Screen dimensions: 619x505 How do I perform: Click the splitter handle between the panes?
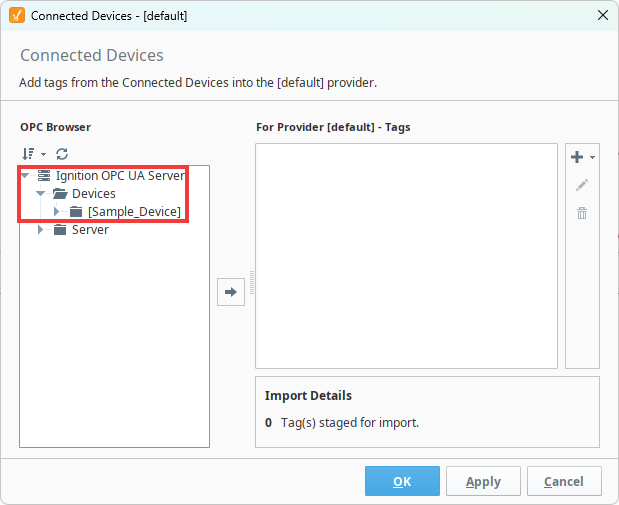(x=252, y=282)
